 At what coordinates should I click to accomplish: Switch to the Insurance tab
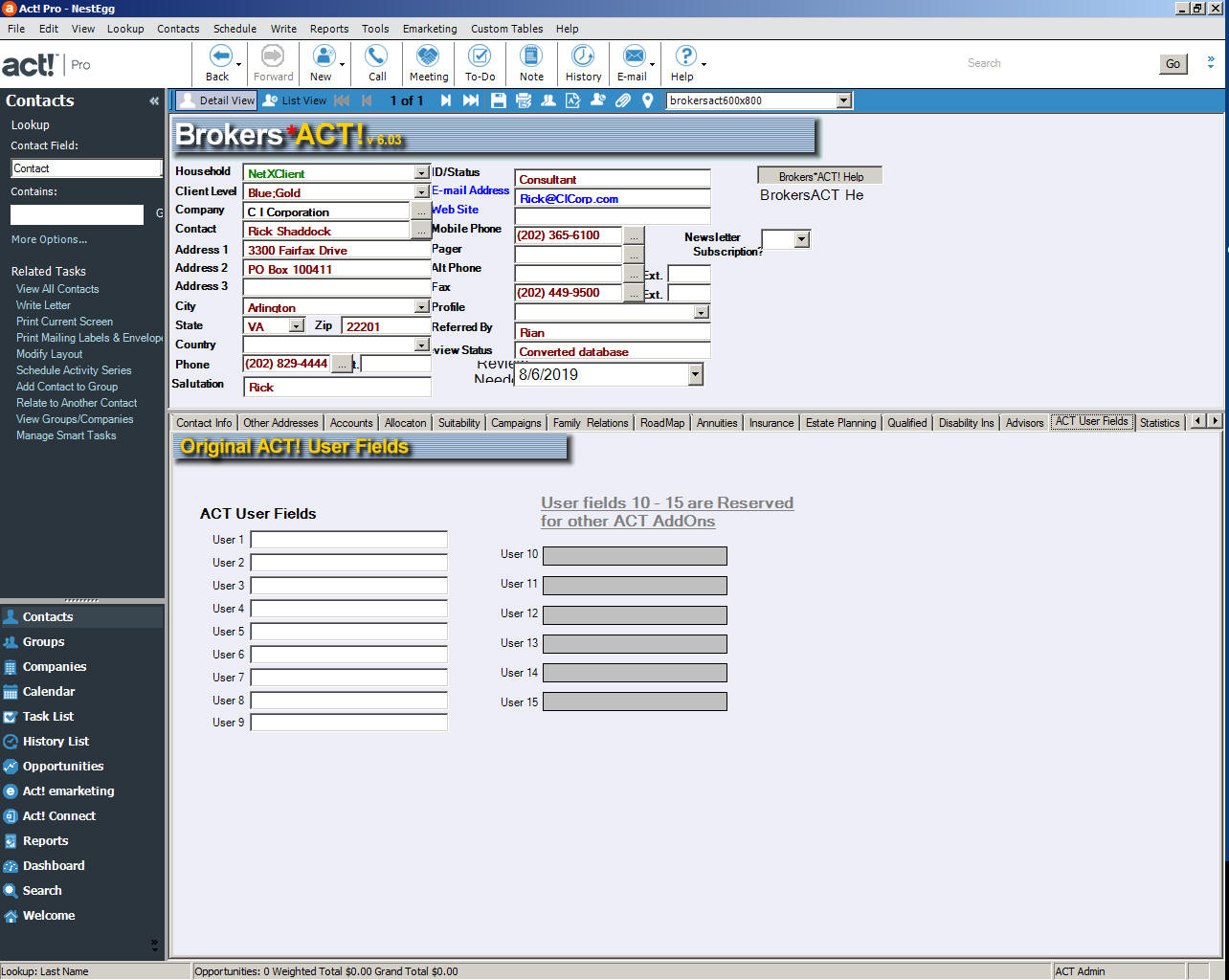[771, 423]
